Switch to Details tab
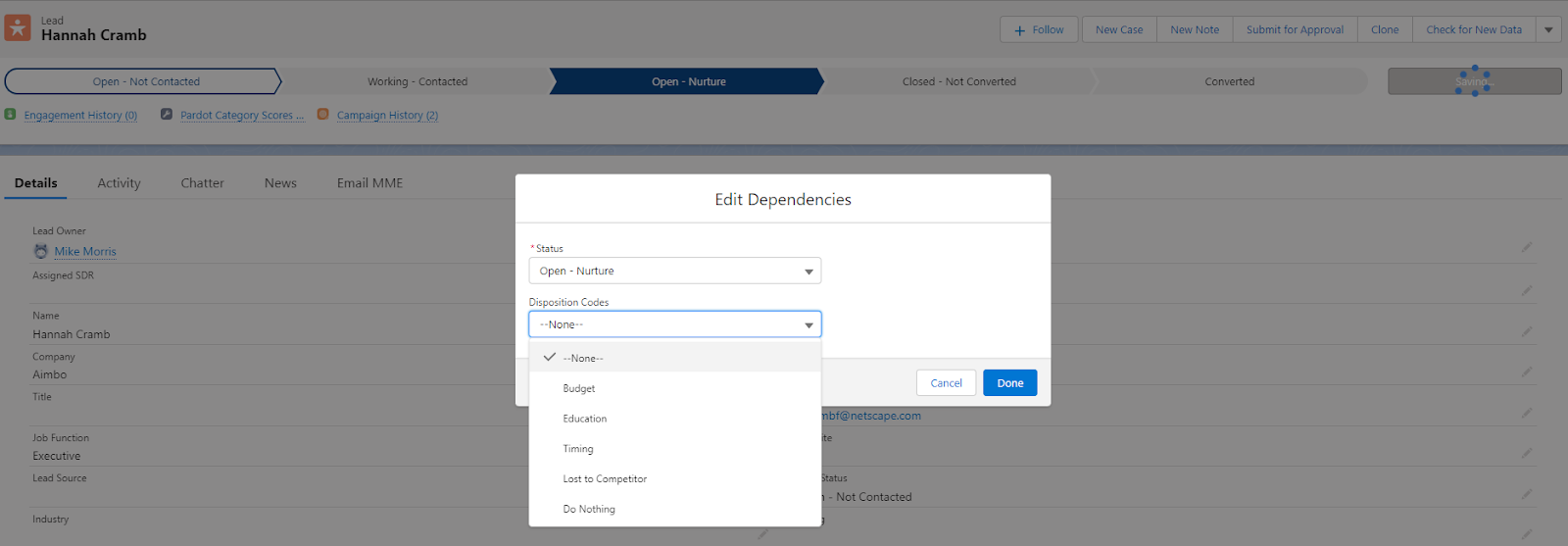The height and width of the screenshot is (546, 1568). pos(35,183)
